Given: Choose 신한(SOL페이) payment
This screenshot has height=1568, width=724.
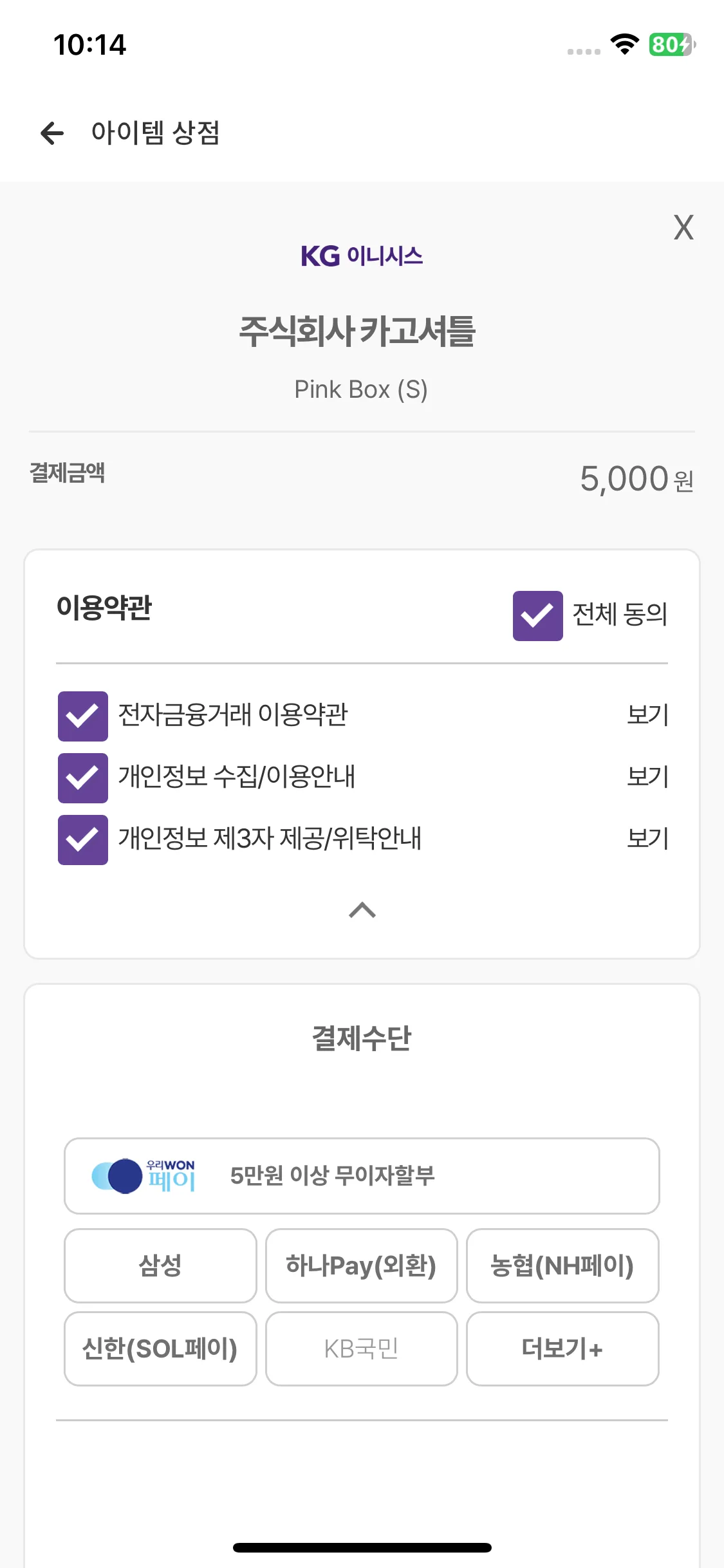Looking at the screenshot, I should 160,1349.
